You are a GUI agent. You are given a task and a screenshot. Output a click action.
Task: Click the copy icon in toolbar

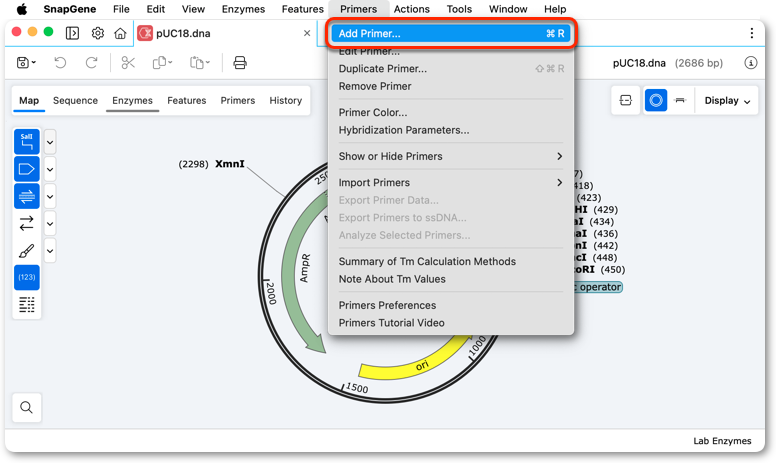click(x=162, y=63)
